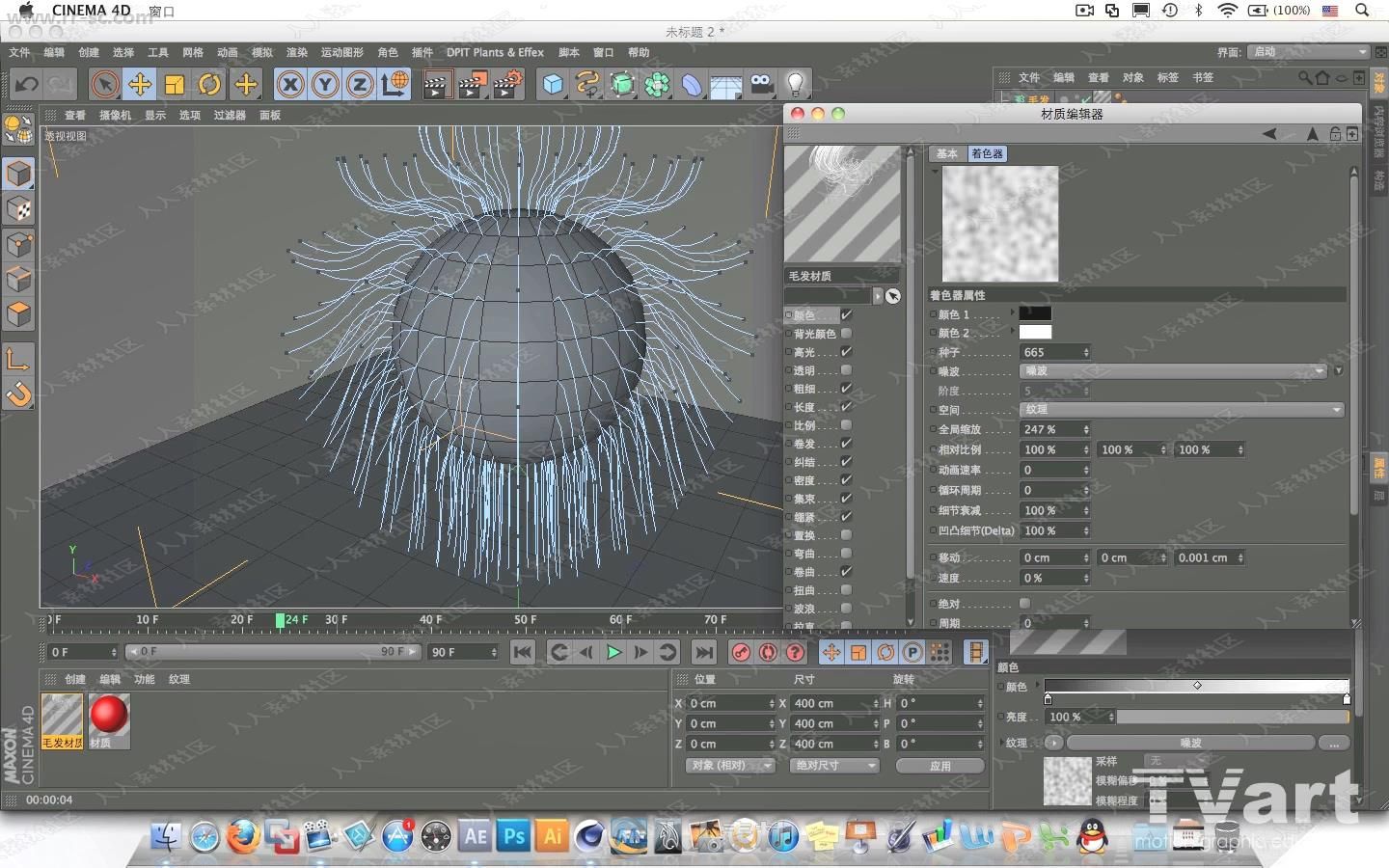Click color gradient bar
Screen dimensions: 1389x868
point(1196,686)
